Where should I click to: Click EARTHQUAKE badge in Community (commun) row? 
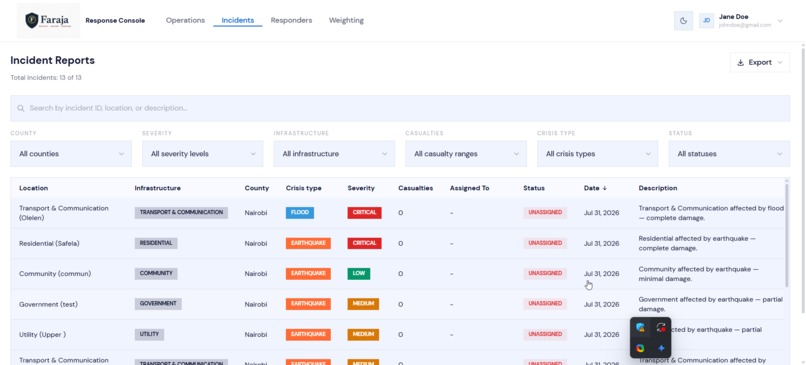coord(308,273)
